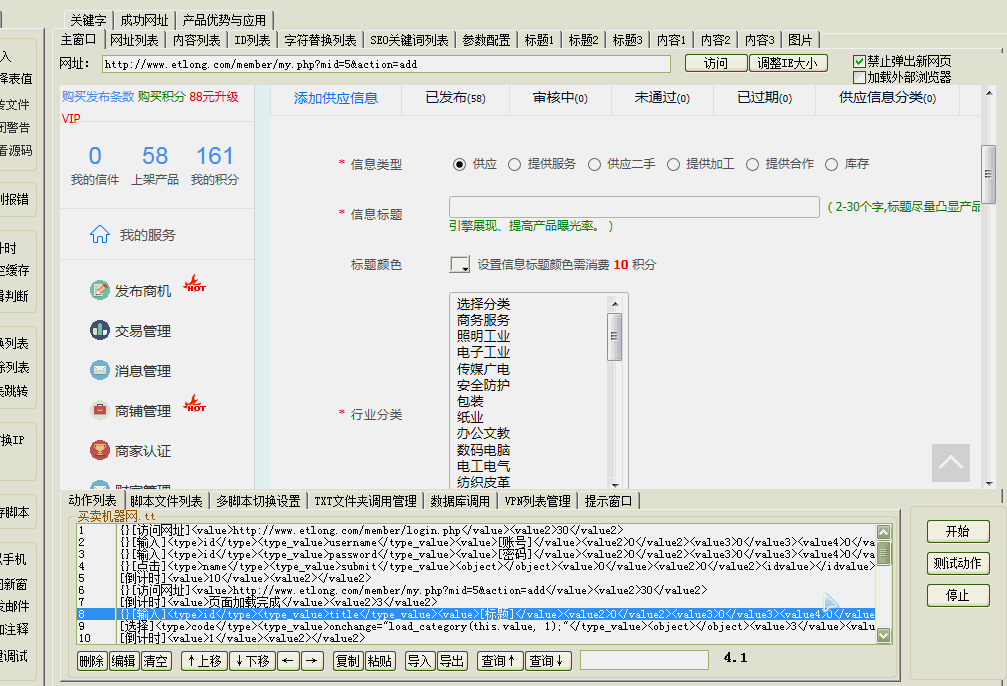Screen dimensions: 1007x686
Task: Click the 查询↓ search down button
Action: [x=548, y=661]
